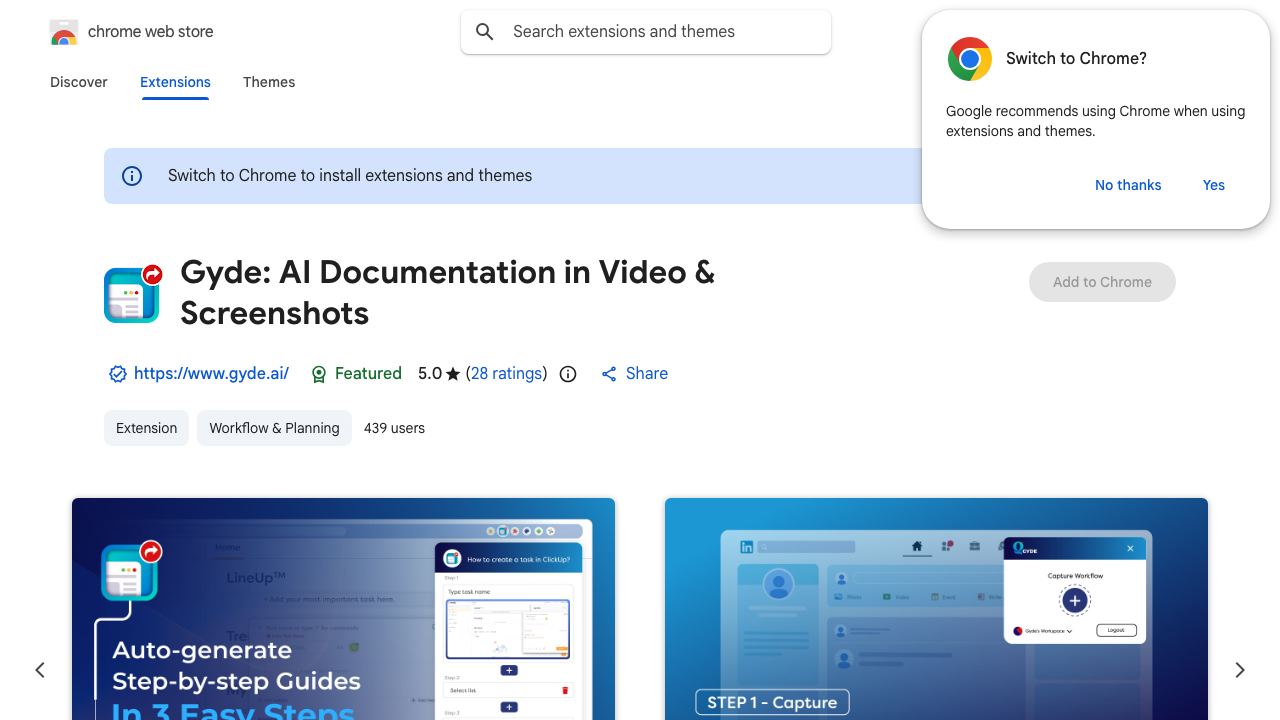Click the Gyde extension title heading

pyautogui.click(x=447, y=293)
